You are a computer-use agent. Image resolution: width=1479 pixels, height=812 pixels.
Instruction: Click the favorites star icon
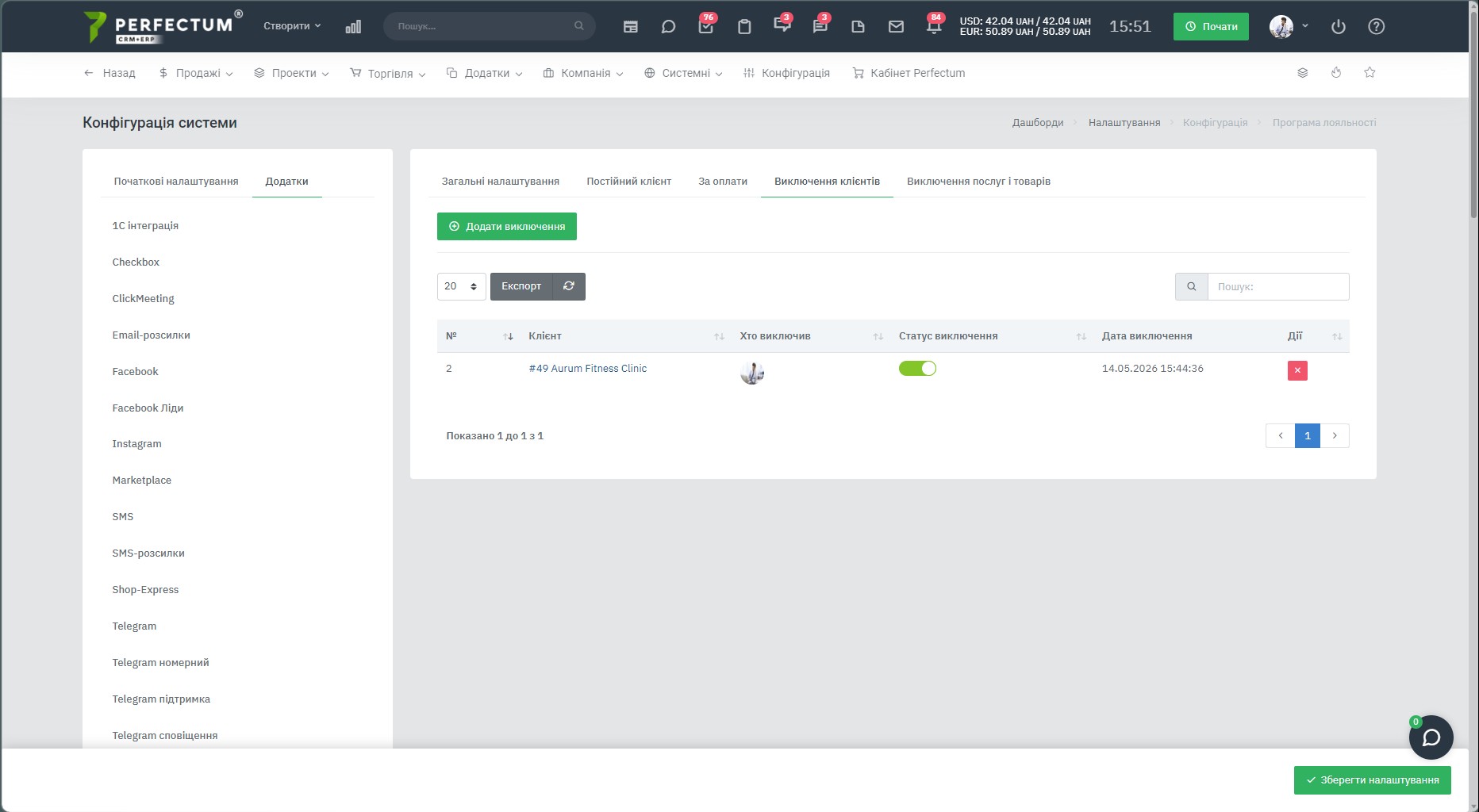(1370, 72)
